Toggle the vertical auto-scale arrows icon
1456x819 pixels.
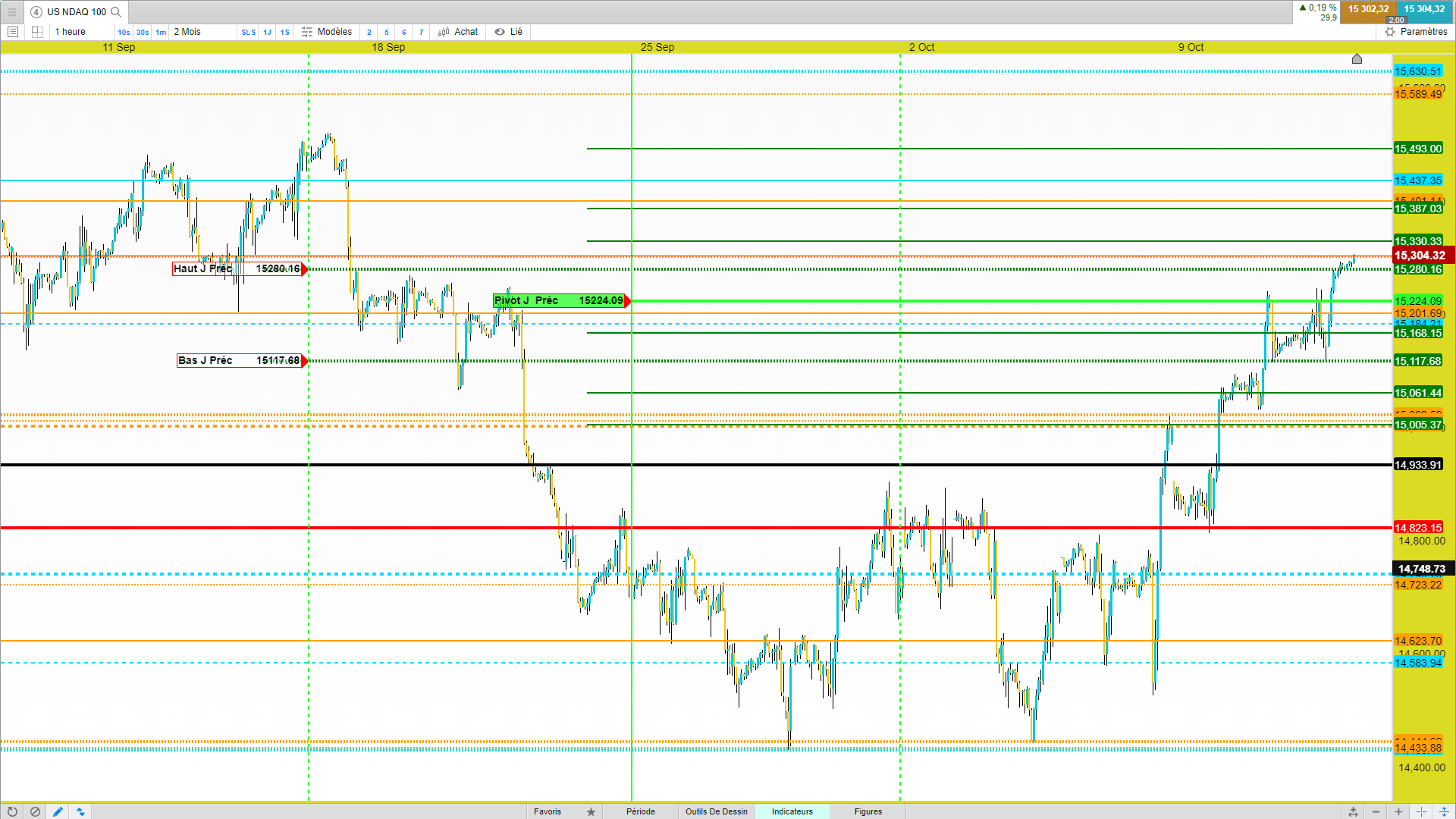1444,811
